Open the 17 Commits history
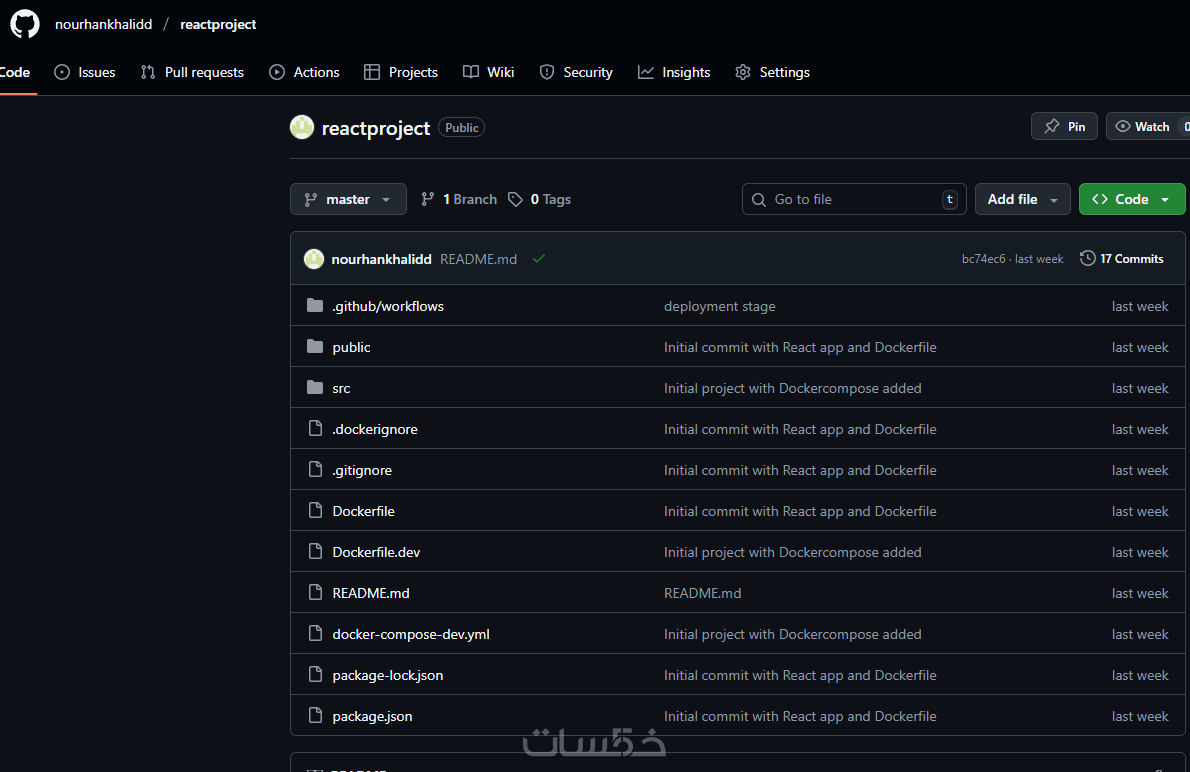This screenshot has height=772, width=1190. [x=1122, y=259]
